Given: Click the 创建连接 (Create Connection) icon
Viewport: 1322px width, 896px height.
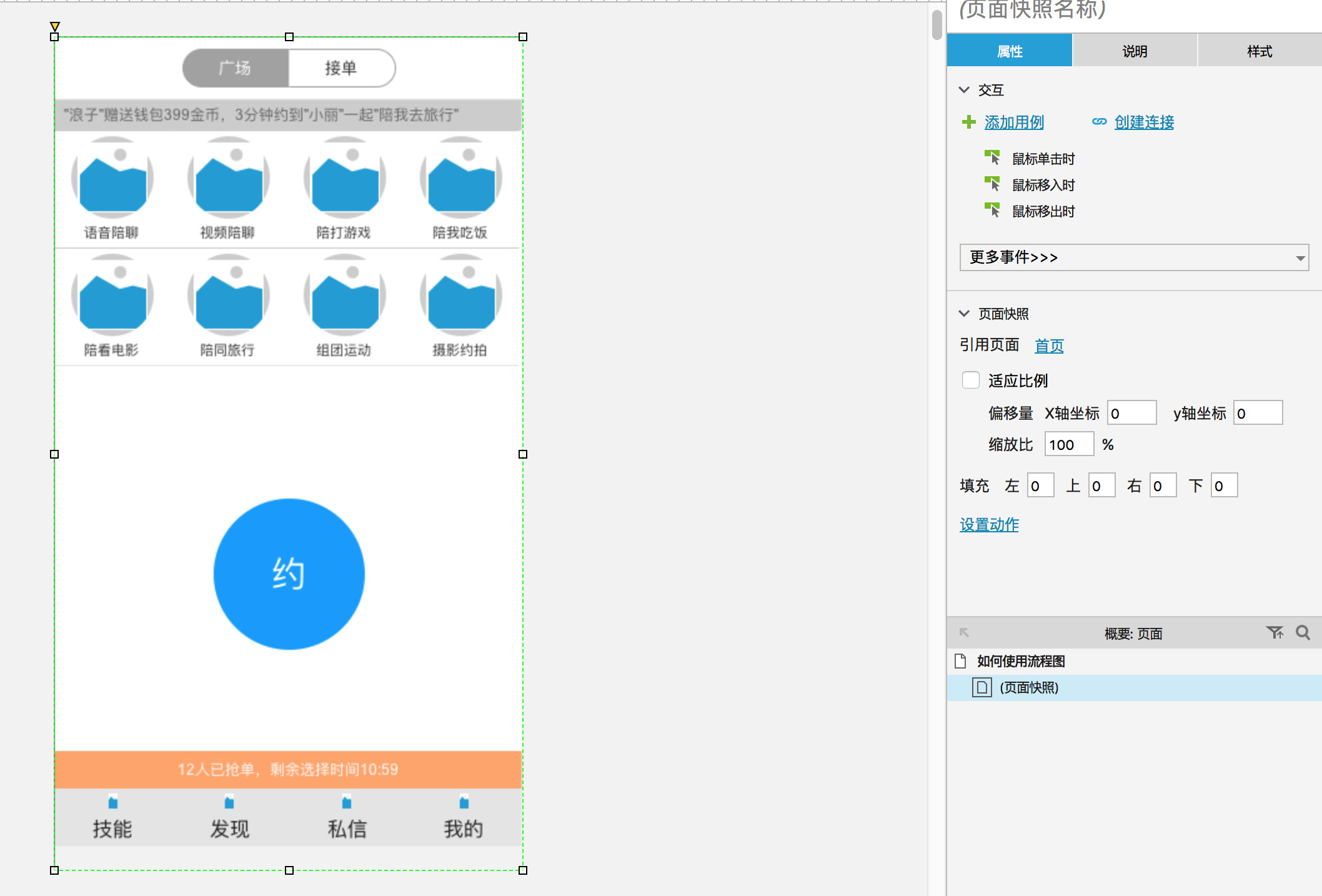Looking at the screenshot, I should (x=1101, y=122).
